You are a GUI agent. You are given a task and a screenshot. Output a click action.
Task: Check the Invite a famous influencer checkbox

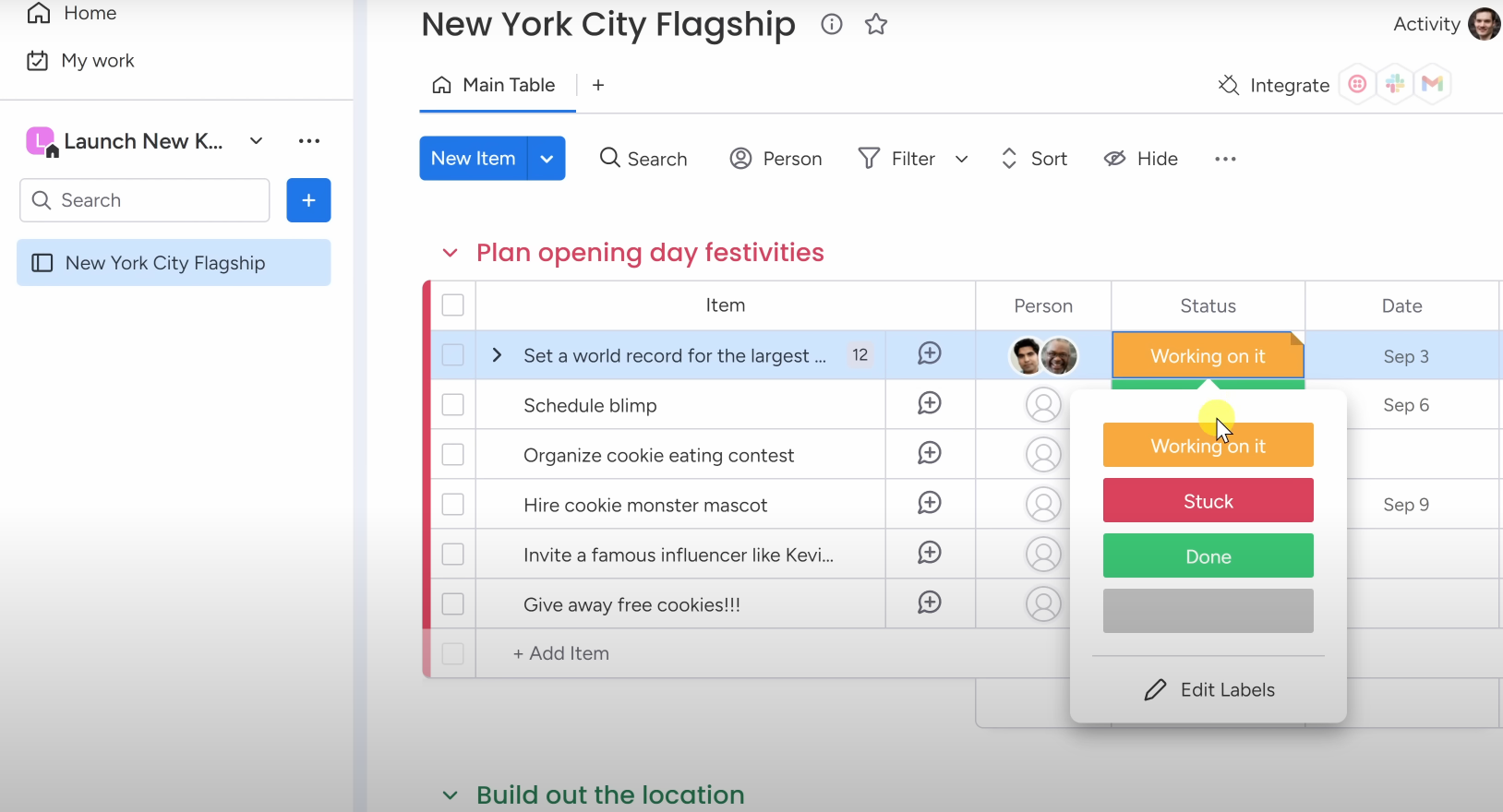click(x=452, y=555)
